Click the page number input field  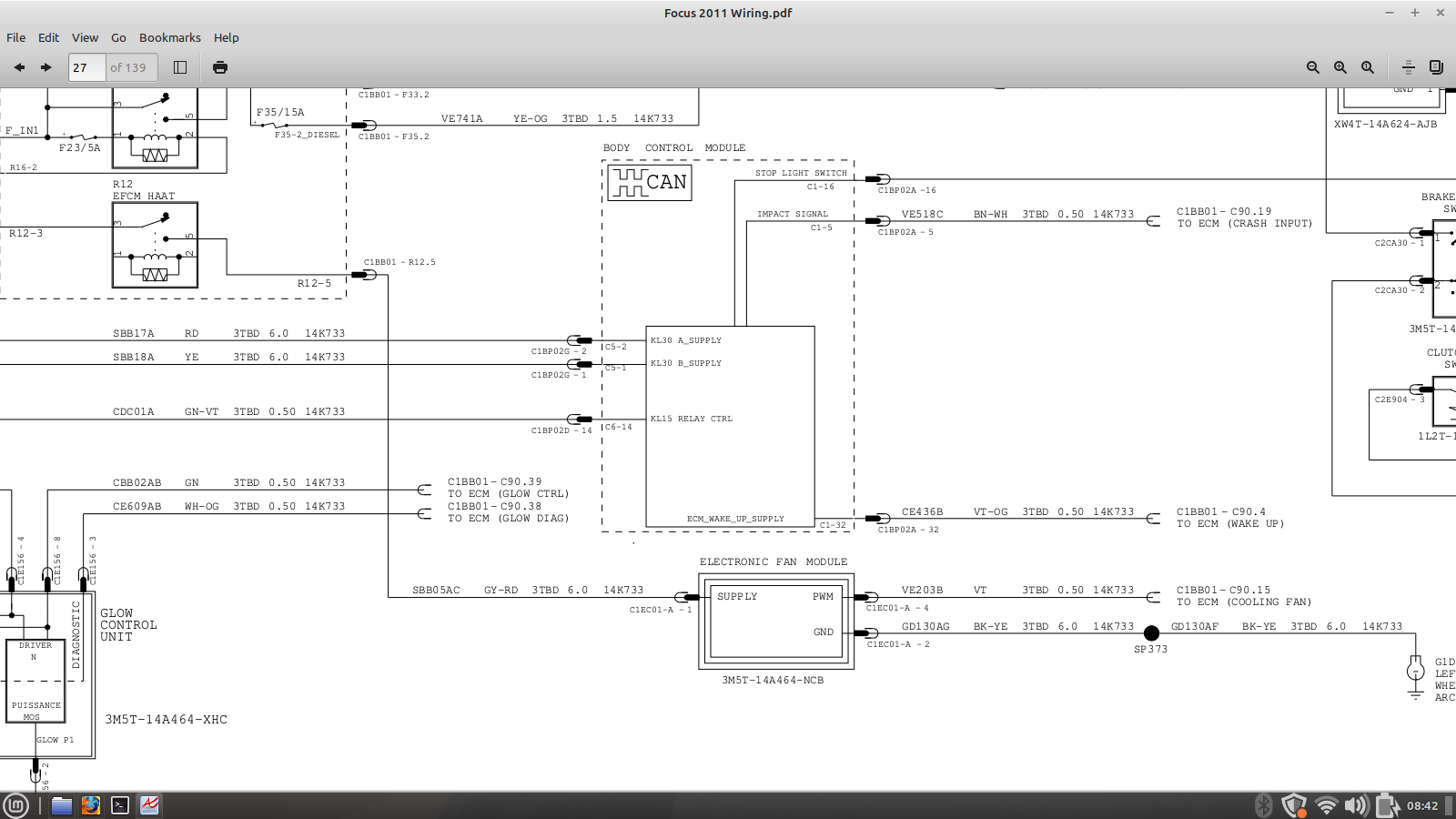(x=86, y=67)
